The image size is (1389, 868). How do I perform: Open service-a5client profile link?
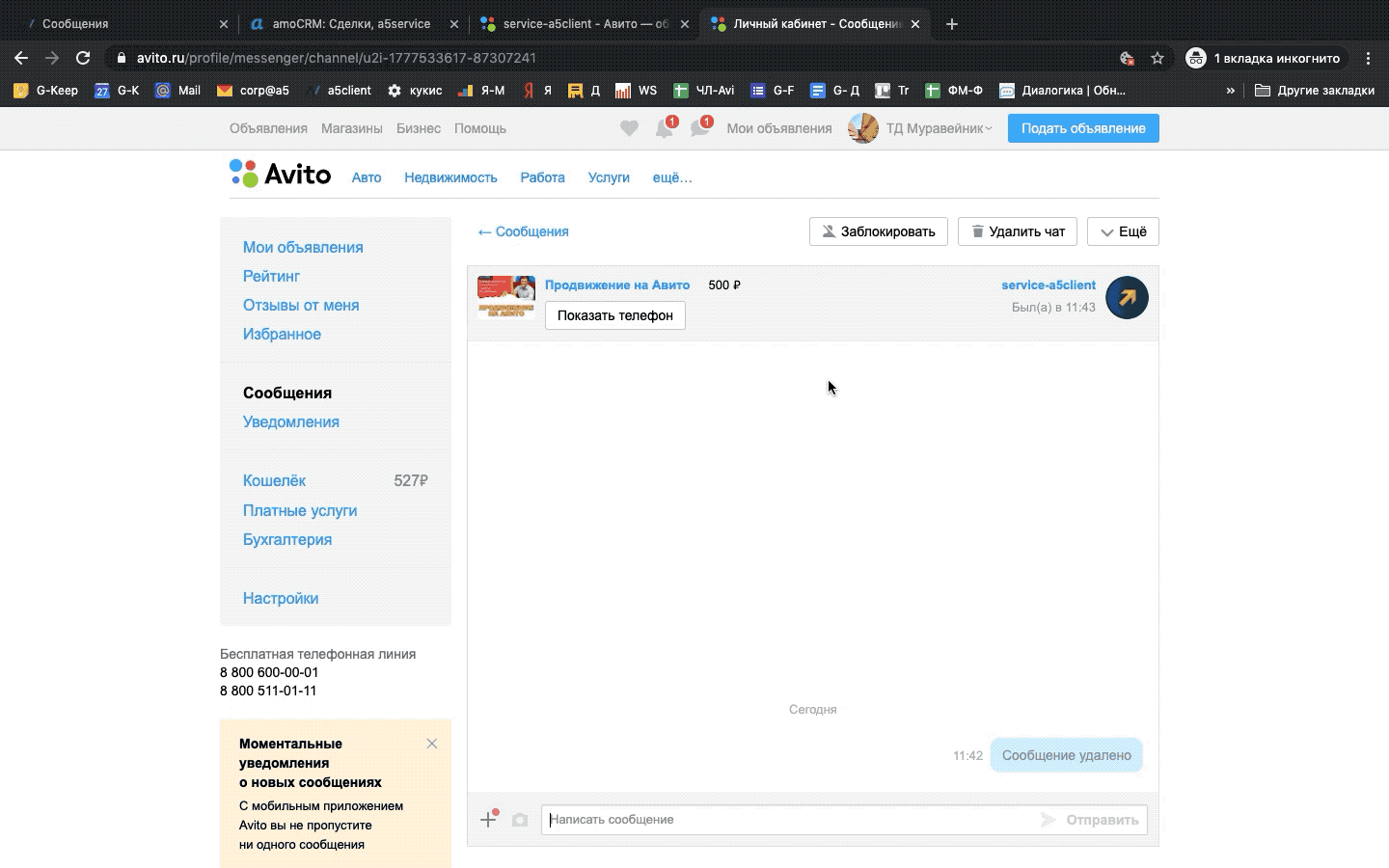click(1049, 285)
